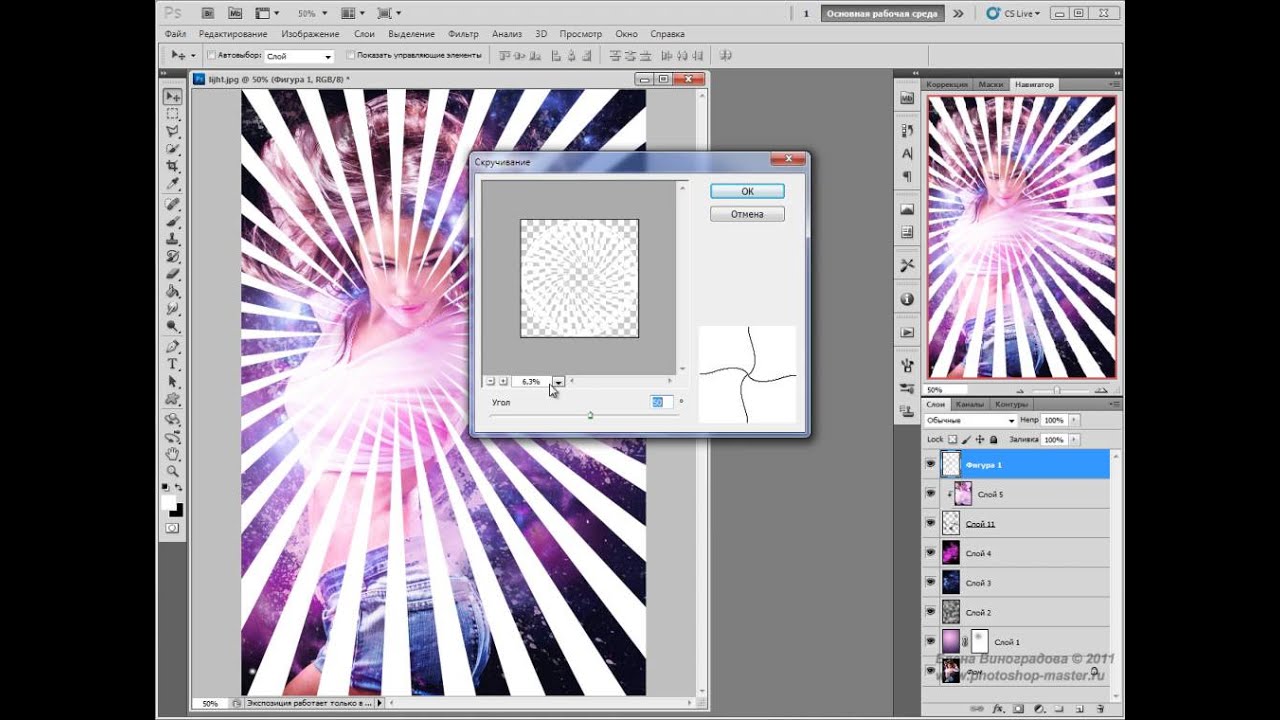Click Отмена in the Скручивание dialog
This screenshot has height=720, width=1280.
747,214
